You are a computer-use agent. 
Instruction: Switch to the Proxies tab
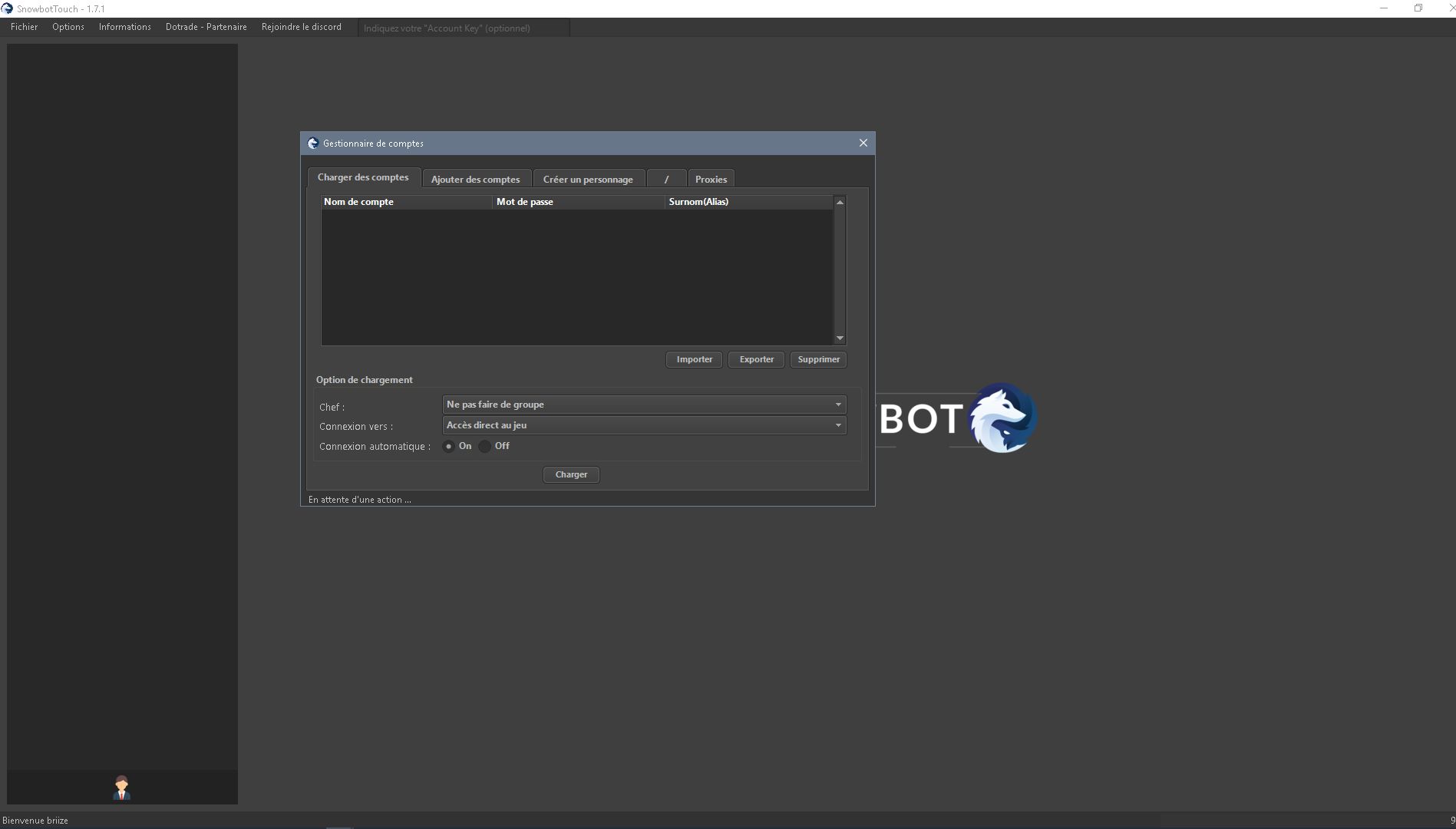(711, 179)
